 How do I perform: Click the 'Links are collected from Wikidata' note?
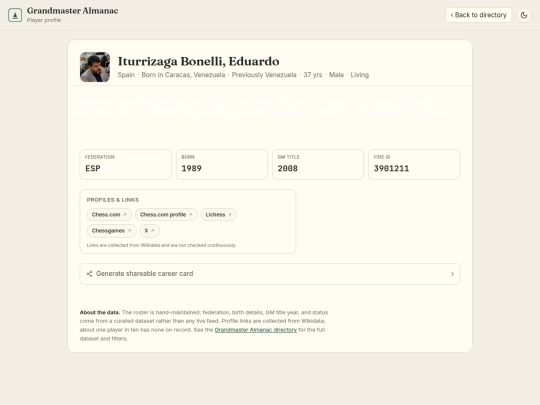tap(162, 245)
